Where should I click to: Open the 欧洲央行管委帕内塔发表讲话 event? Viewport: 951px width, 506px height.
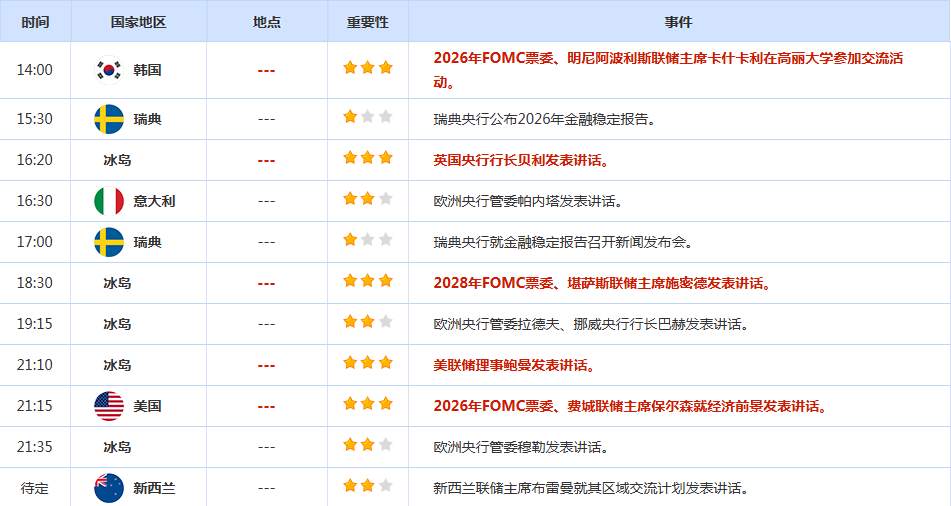coord(528,201)
